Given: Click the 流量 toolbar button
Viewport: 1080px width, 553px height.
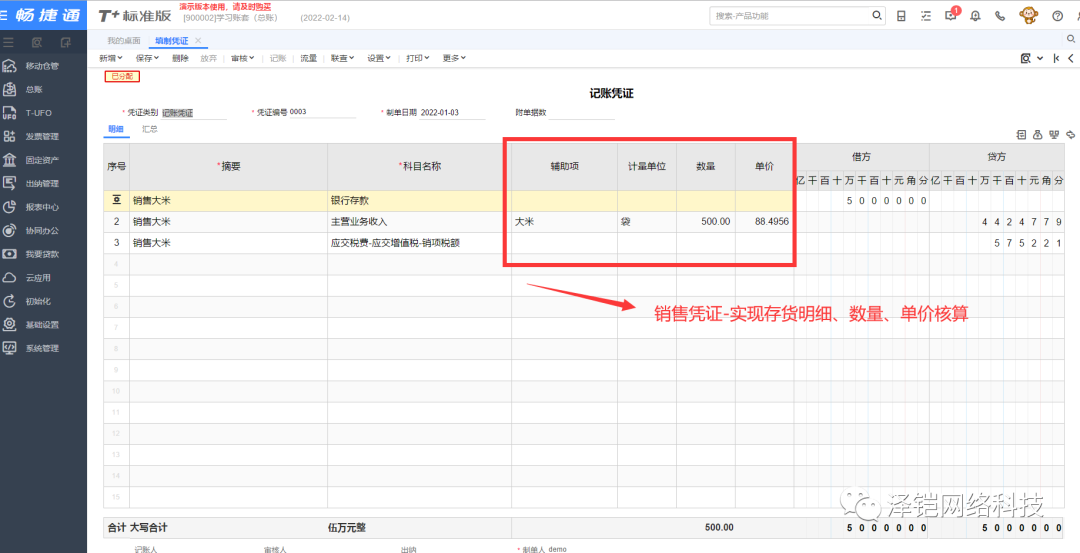Looking at the screenshot, I should click(x=309, y=58).
